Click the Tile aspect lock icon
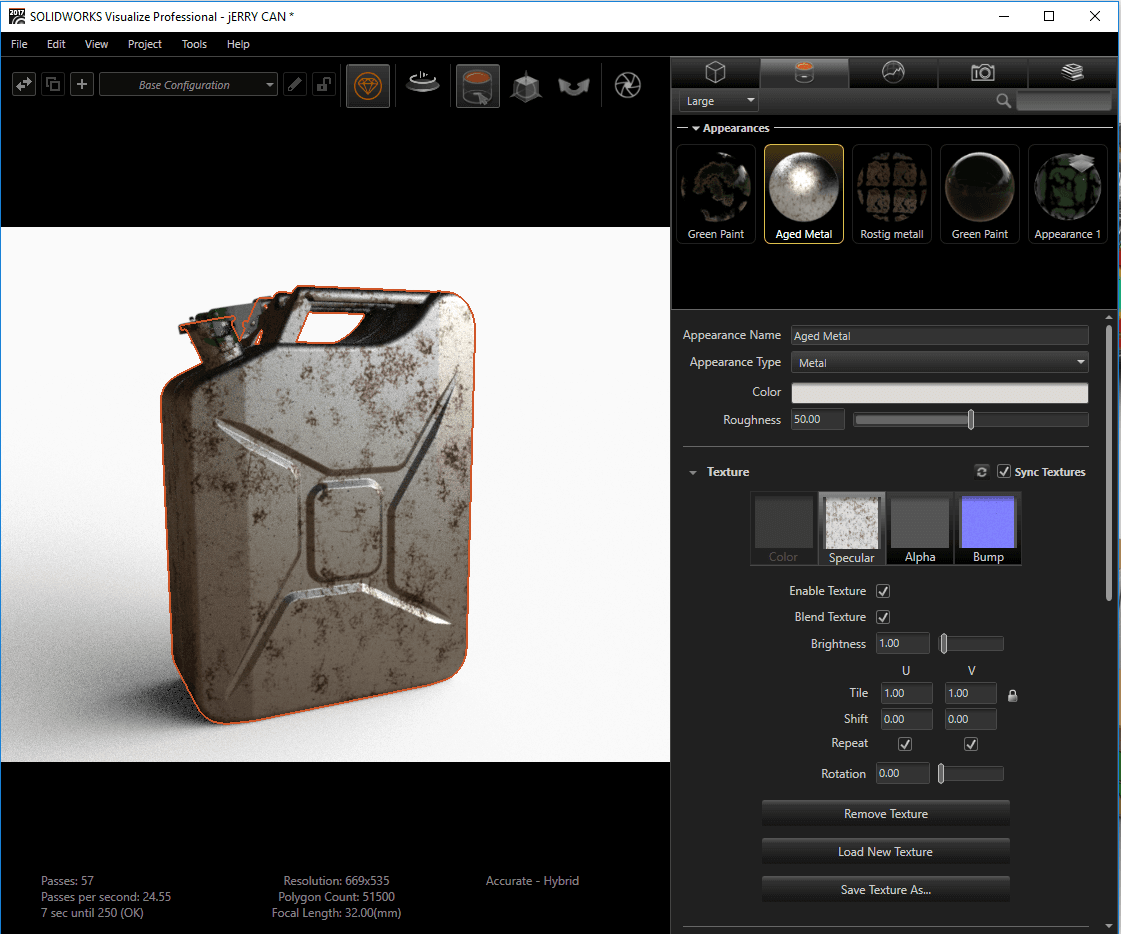The width and height of the screenshot is (1121, 934). 1012,695
